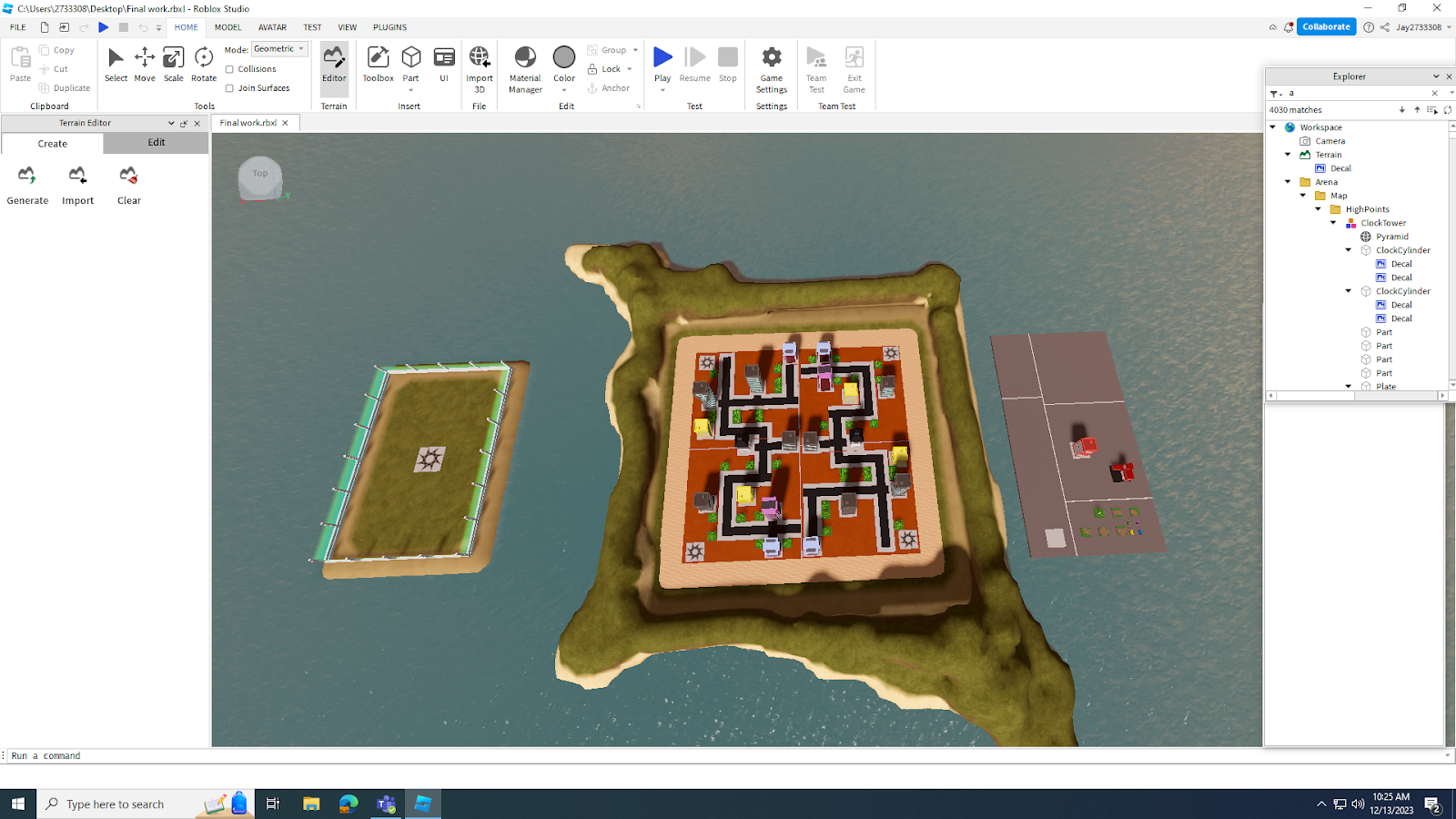1456x819 pixels.
Task: Select the Select tool arrow
Action: 116,65
